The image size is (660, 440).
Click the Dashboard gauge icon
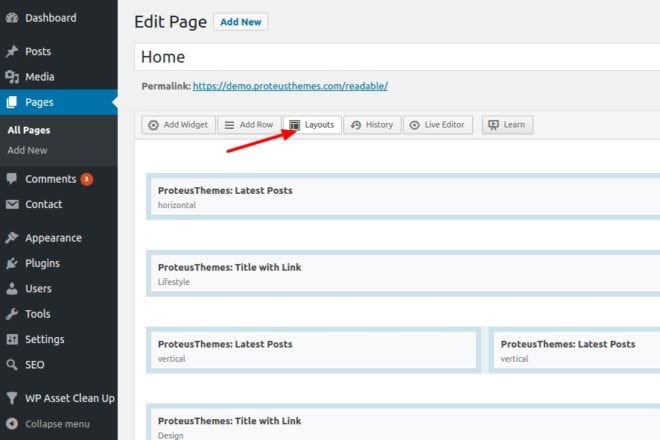pyautogui.click(x=12, y=18)
